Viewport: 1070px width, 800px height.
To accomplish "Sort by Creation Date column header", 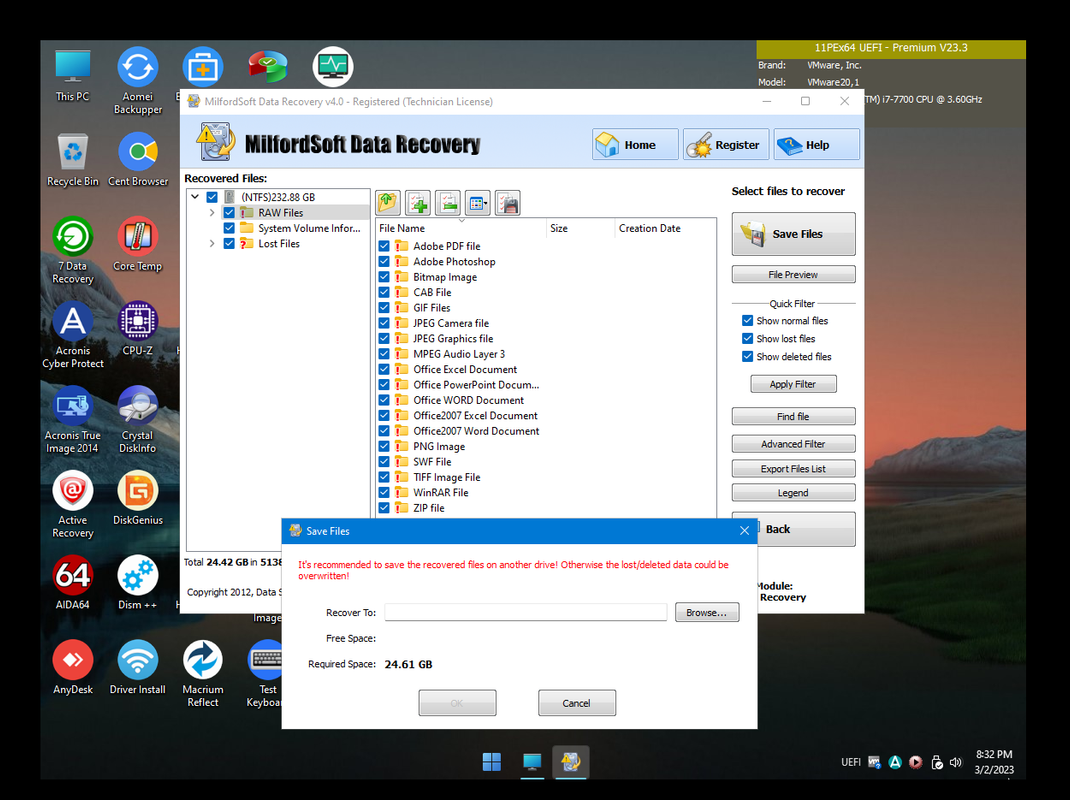I will click(665, 228).
